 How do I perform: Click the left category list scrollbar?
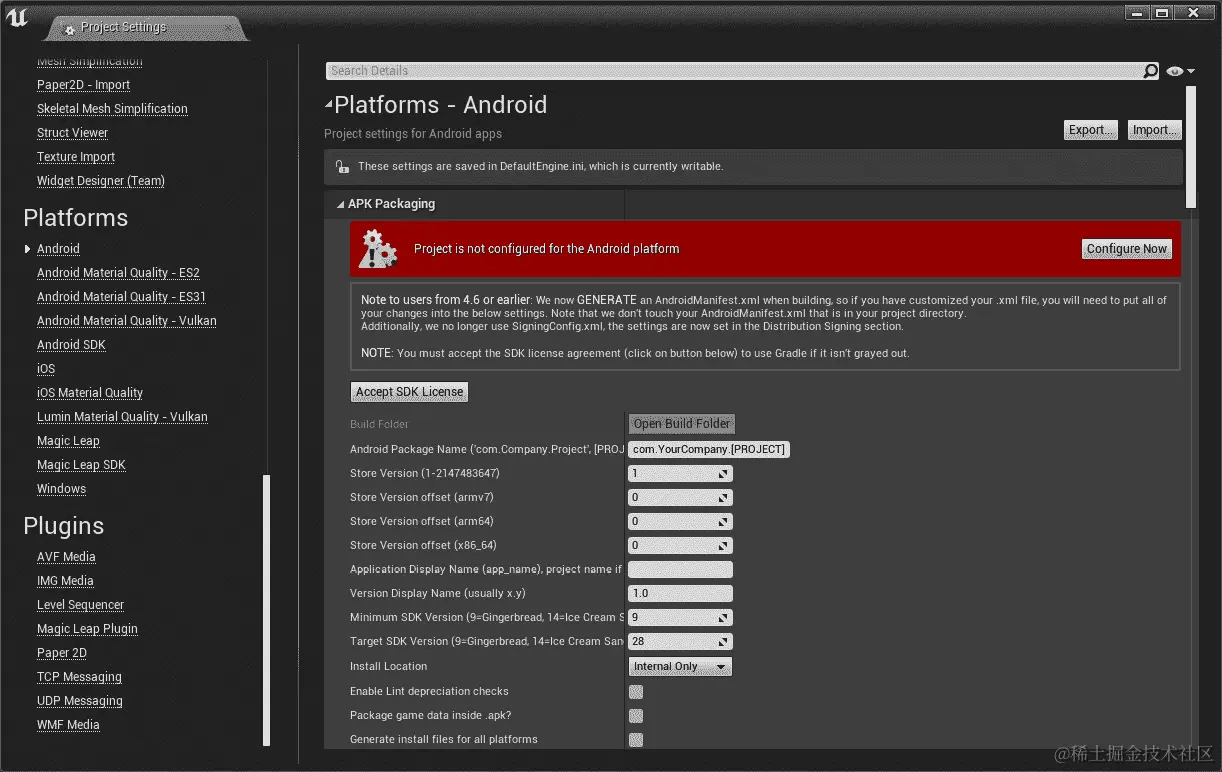[266, 610]
